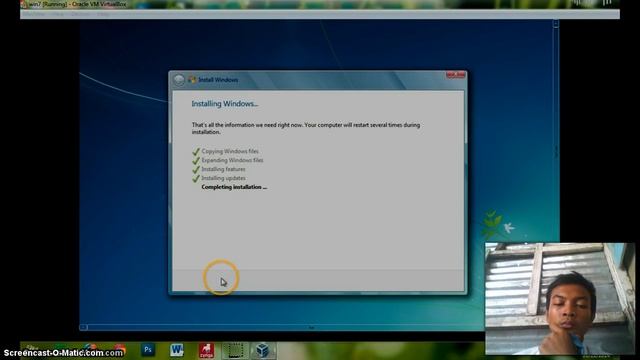Open Microsoft Word from the taskbar
Screen dimensions: 640x360
coord(177,350)
